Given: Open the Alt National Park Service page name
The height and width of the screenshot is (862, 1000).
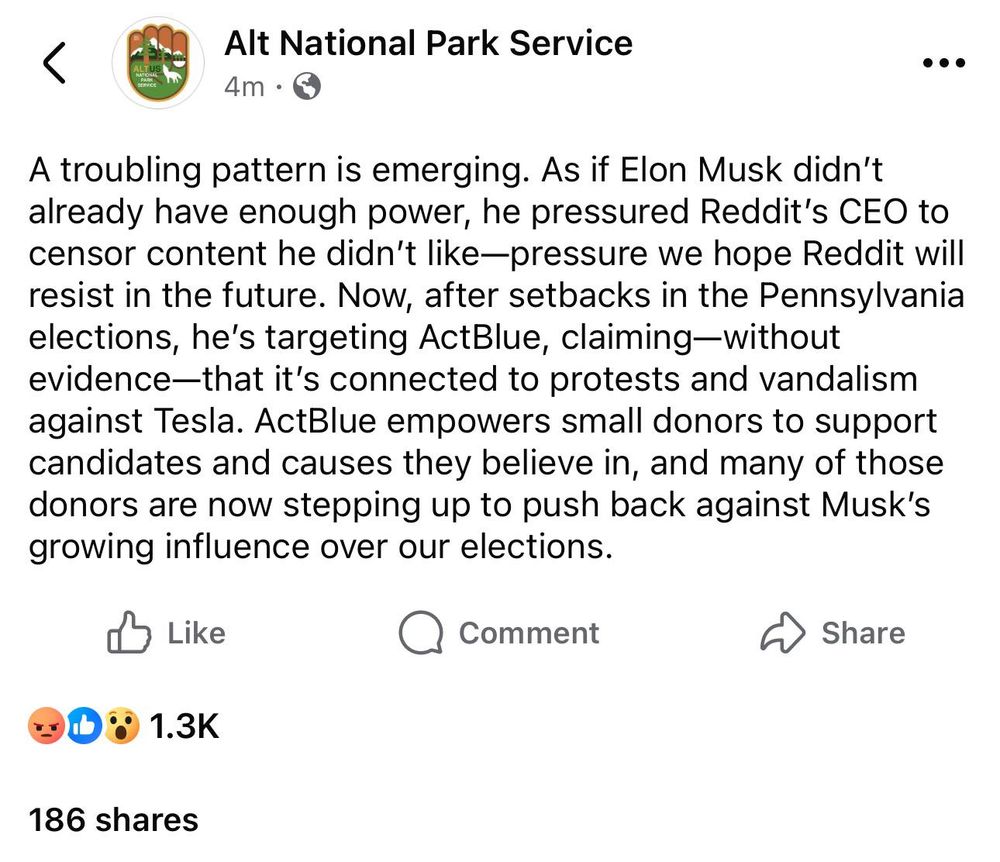Looking at the screenshot, I should [428, 43].
